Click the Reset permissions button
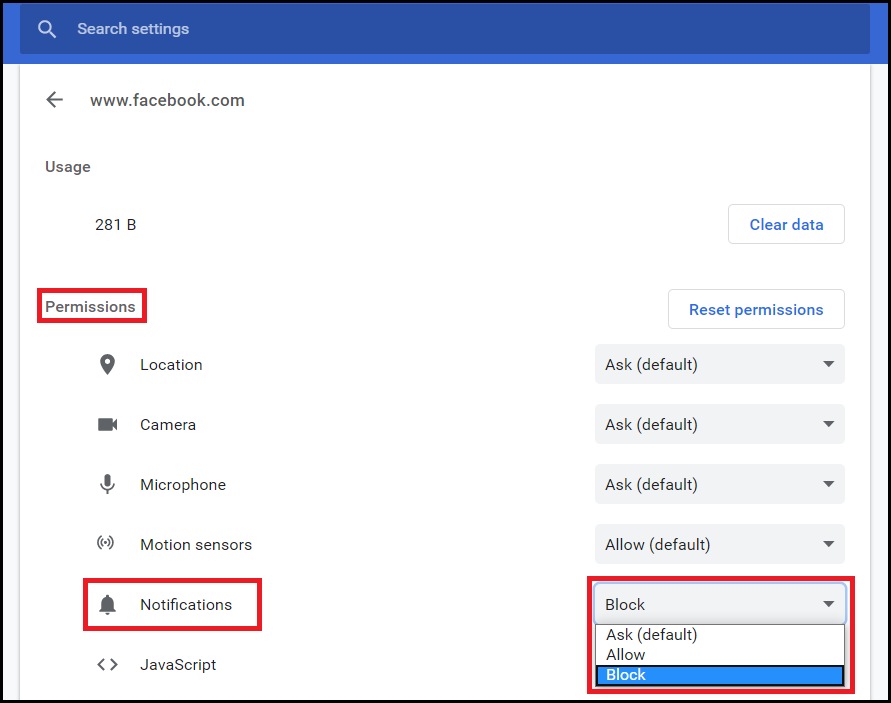 [756, 310]
